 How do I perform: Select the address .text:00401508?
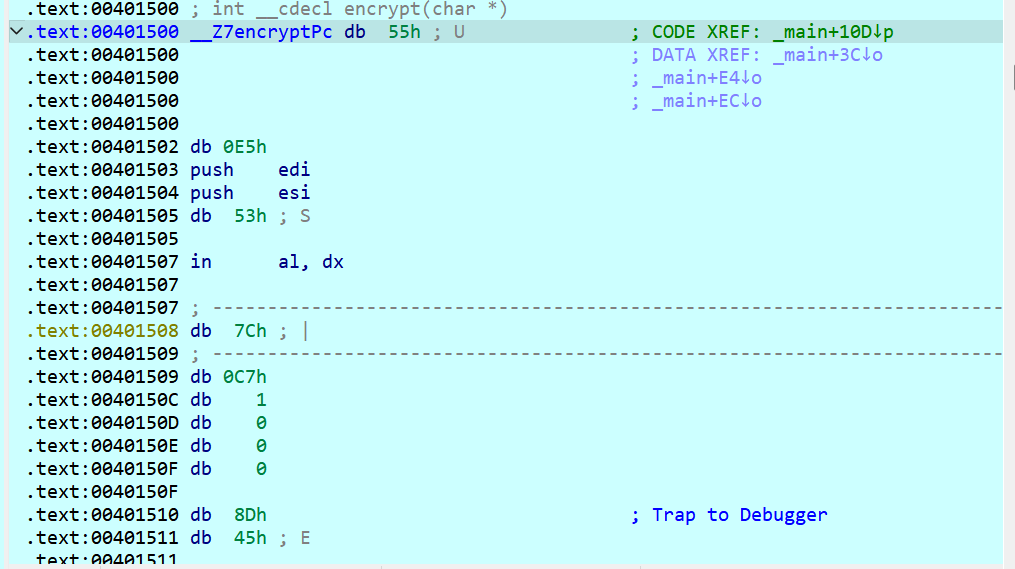102,331
